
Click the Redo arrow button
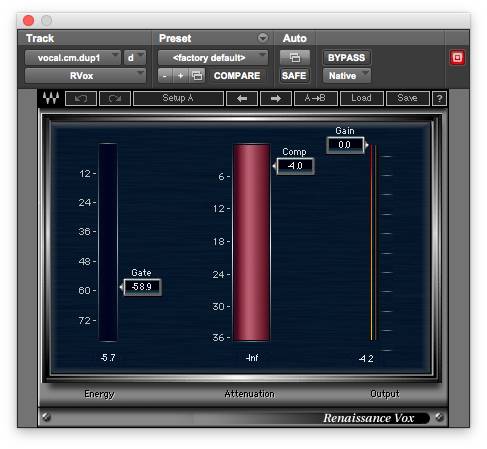click(115, 98)
